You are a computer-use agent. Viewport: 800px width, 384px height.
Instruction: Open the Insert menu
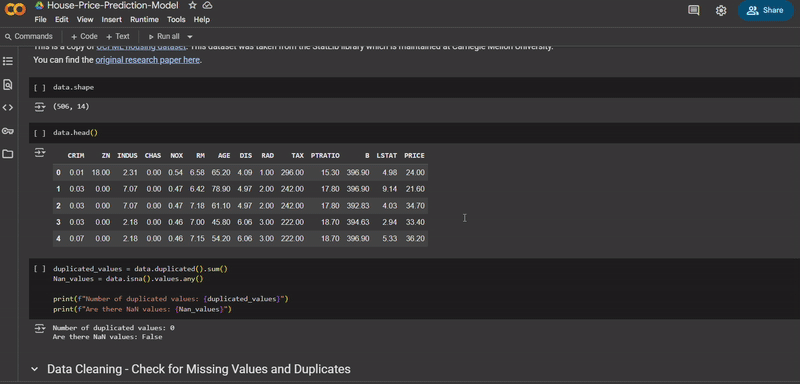[x=112, y=19]
